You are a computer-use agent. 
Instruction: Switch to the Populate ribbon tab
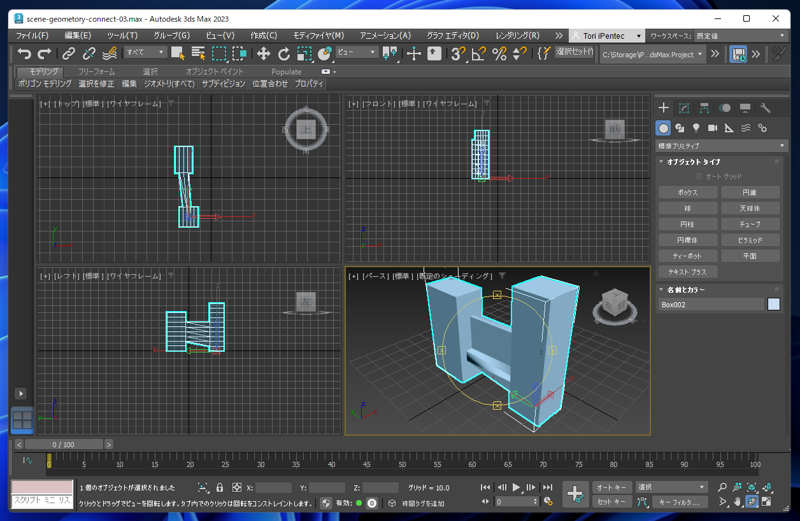286,71
